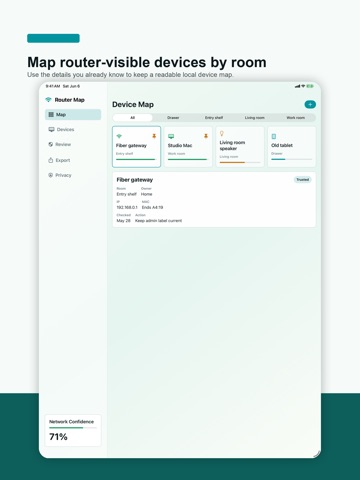Image resolution: width=360 pixels, height=480 pixels.
Task: Click the Trusted status badge
Action: pos(303,180)
